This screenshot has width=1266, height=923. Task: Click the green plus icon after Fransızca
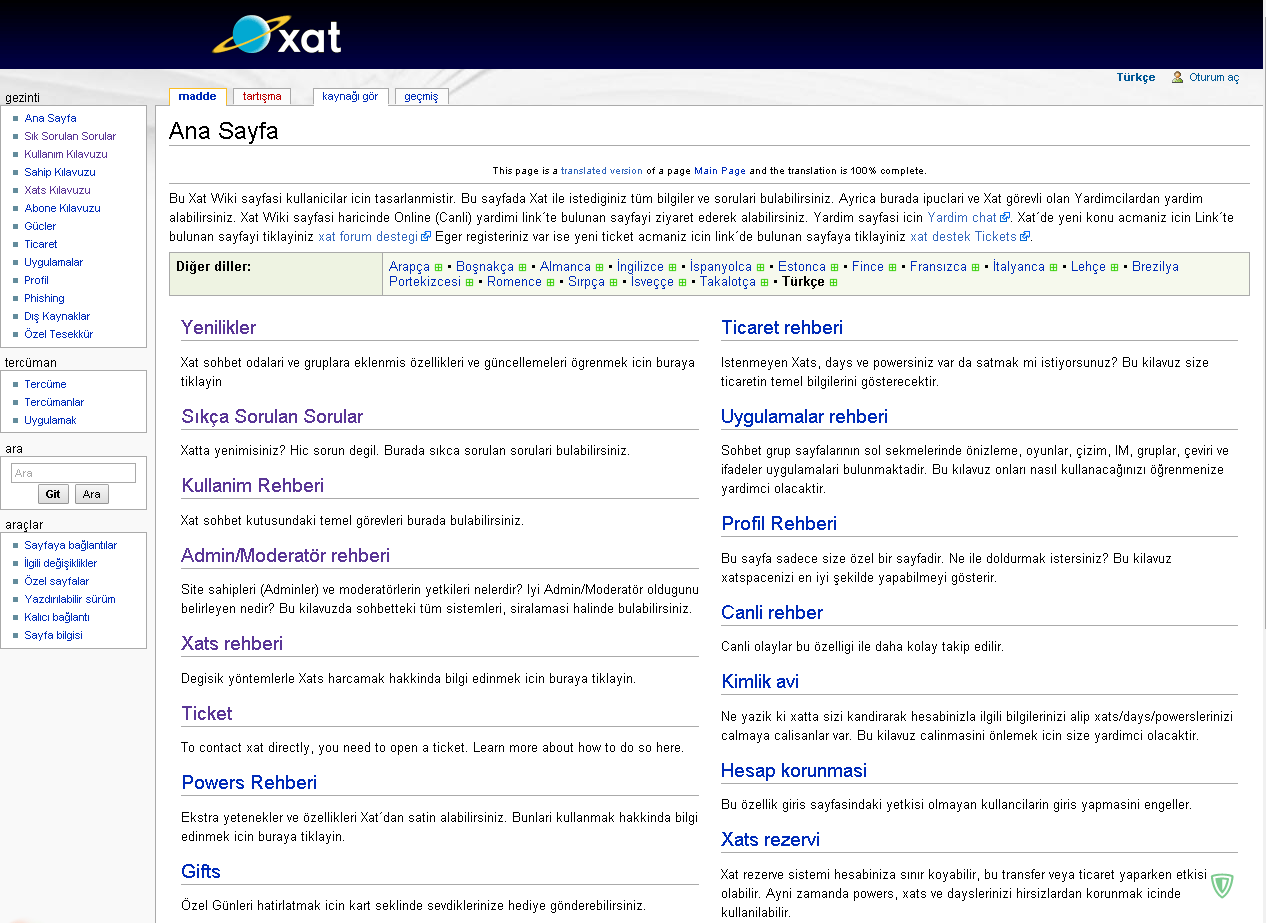(975, 268)
